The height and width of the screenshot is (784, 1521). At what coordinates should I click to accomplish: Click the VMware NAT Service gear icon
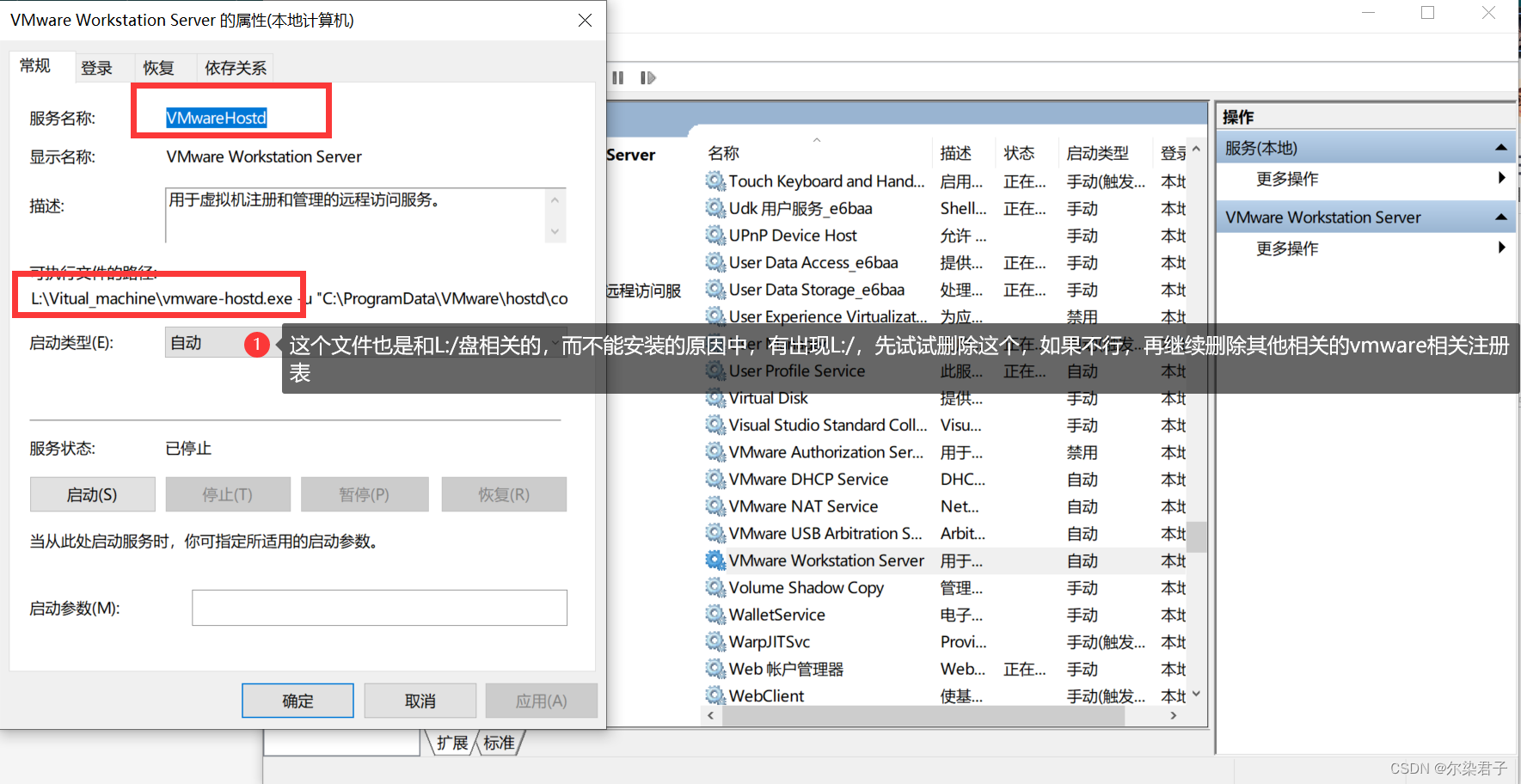pyautogui.click(x=715, y=506)
